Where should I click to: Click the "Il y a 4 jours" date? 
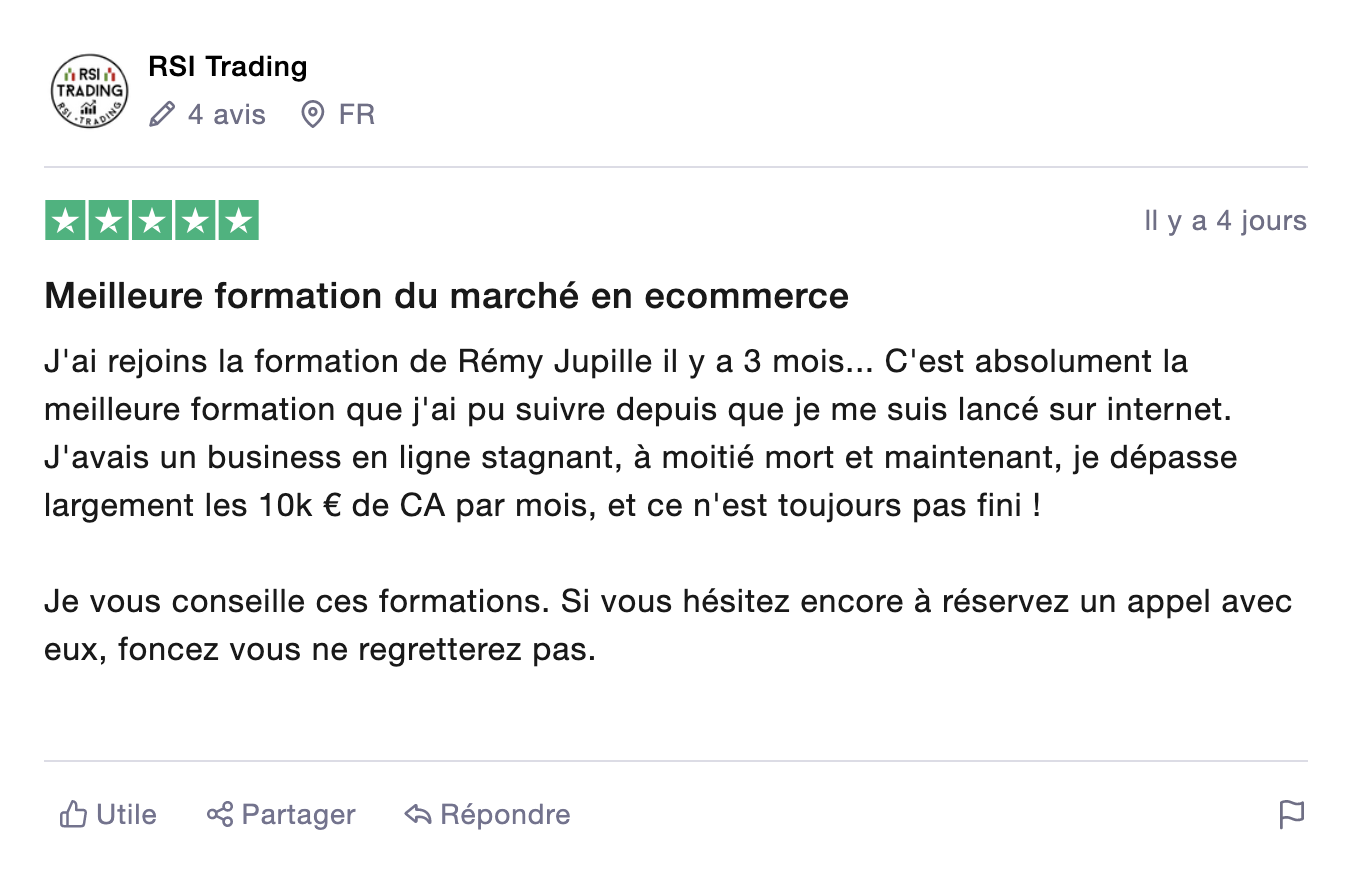pyautogui.click(x=1225, y=221)
